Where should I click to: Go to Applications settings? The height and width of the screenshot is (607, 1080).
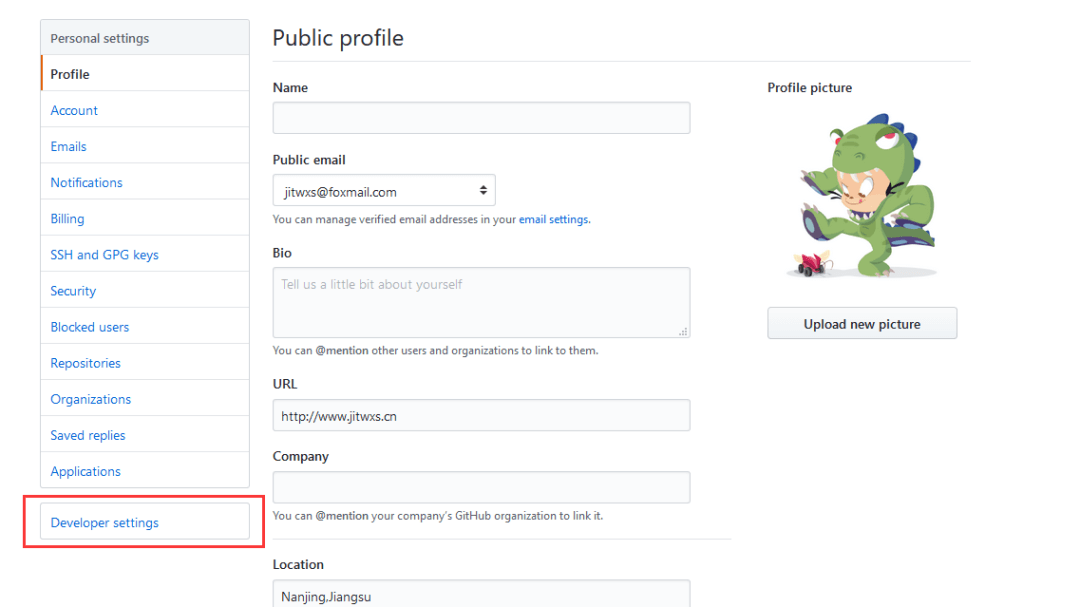point(86,470)
